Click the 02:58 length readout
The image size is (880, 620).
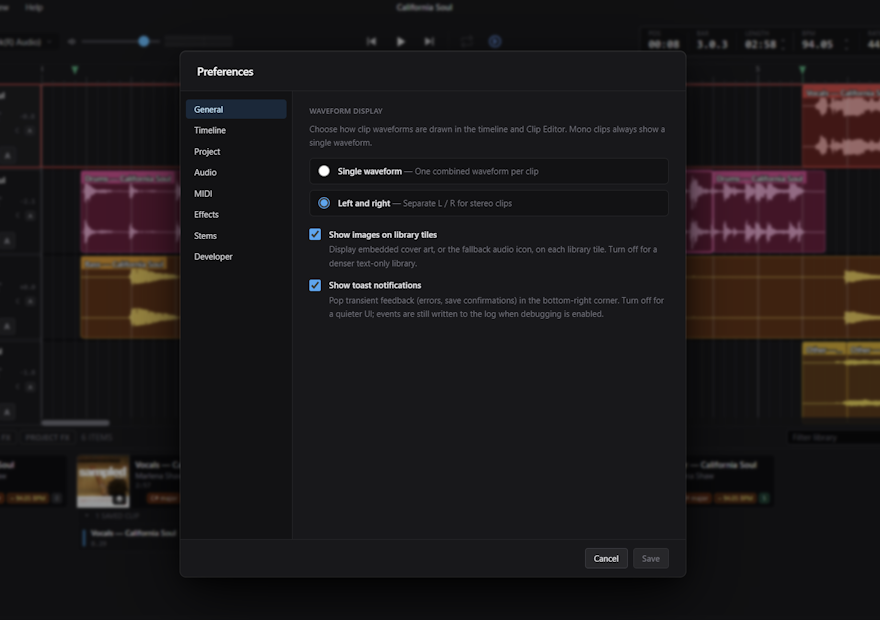760,44
